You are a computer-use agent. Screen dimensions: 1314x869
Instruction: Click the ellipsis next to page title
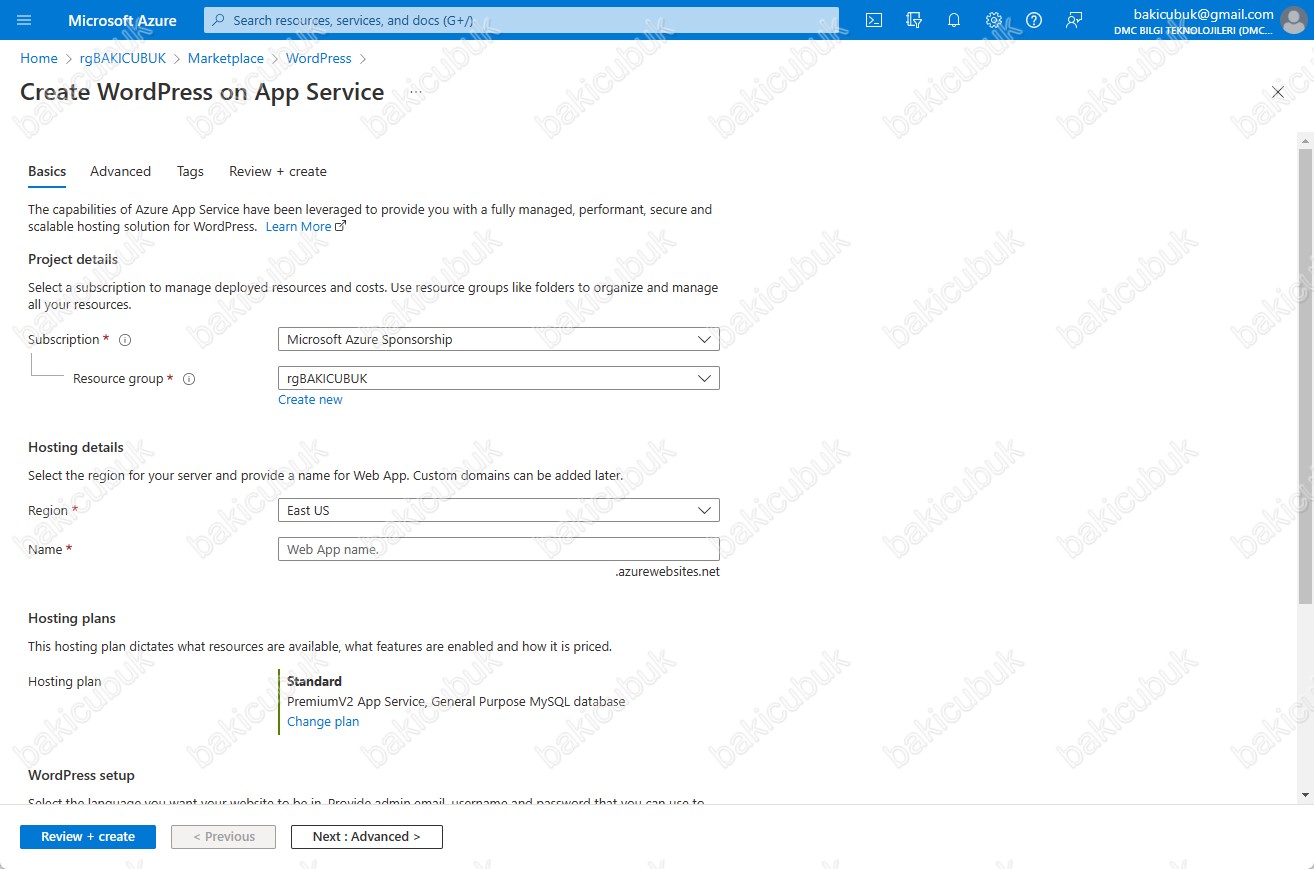tap(416, 92)
